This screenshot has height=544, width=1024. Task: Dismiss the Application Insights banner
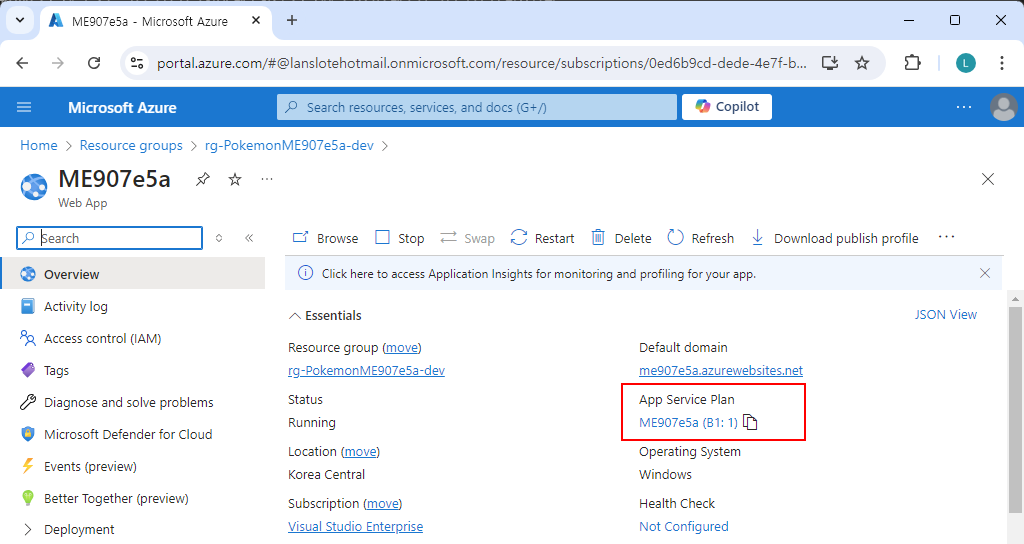(985, 273)
